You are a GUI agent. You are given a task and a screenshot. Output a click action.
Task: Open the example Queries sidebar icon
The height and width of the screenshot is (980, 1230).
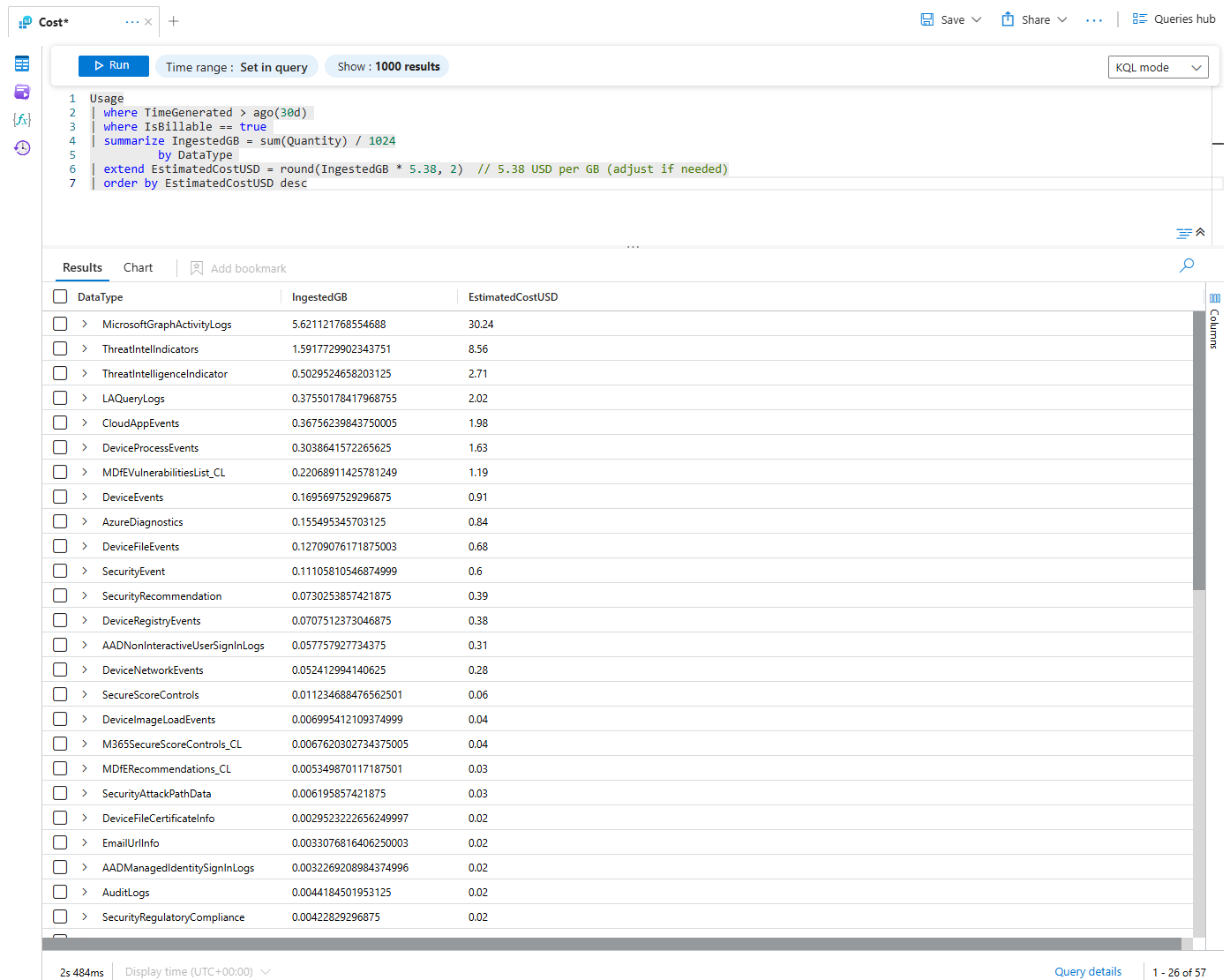[22, 92]
